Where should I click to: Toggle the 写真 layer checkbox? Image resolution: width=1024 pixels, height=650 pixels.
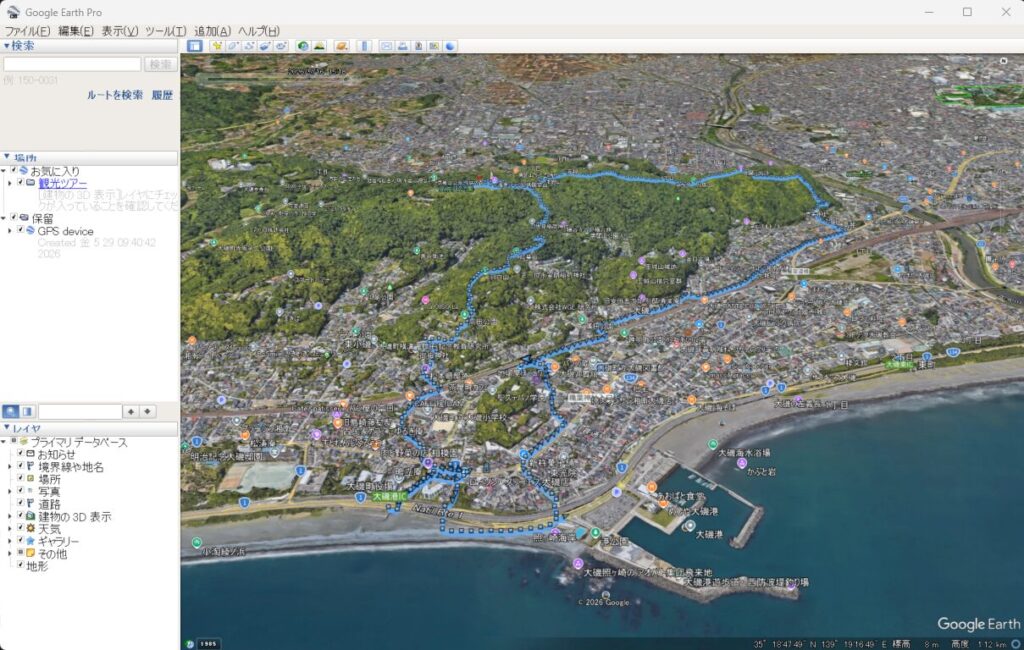pos(21,491)
